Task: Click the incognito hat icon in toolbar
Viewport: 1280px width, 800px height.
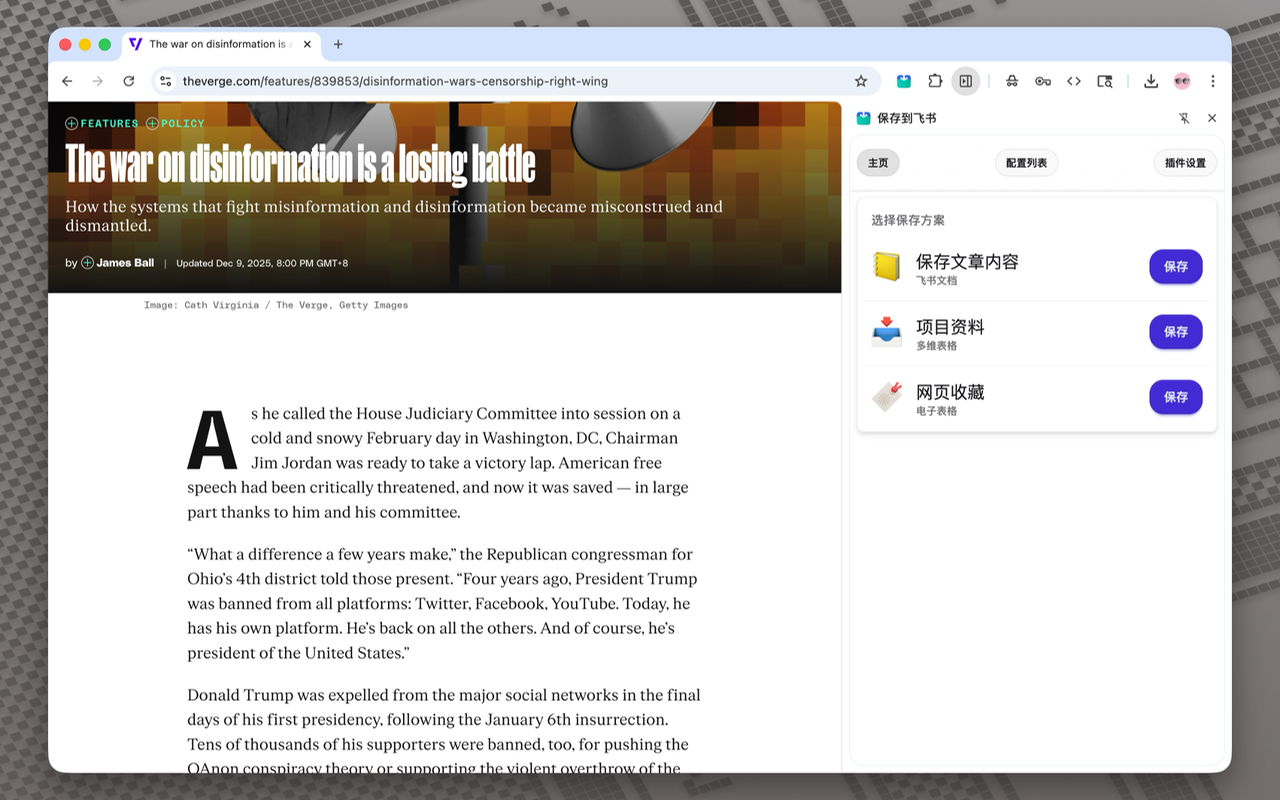Action: point(1011,81)
